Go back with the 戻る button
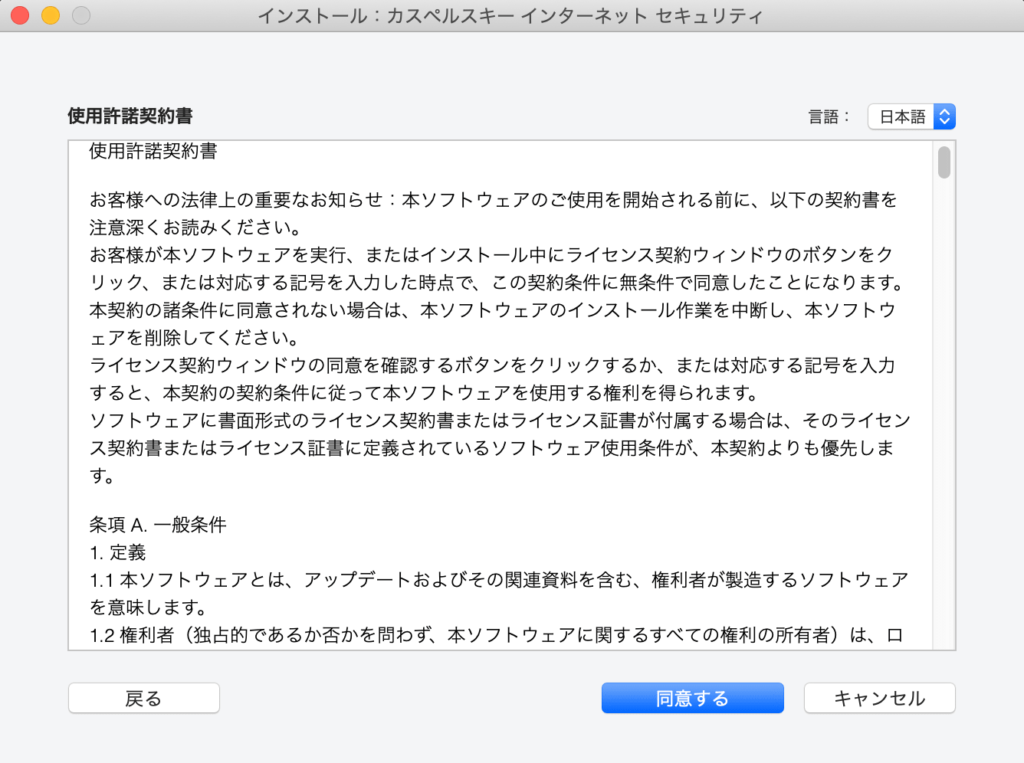1024x763 pixels. tap(144, 698)
